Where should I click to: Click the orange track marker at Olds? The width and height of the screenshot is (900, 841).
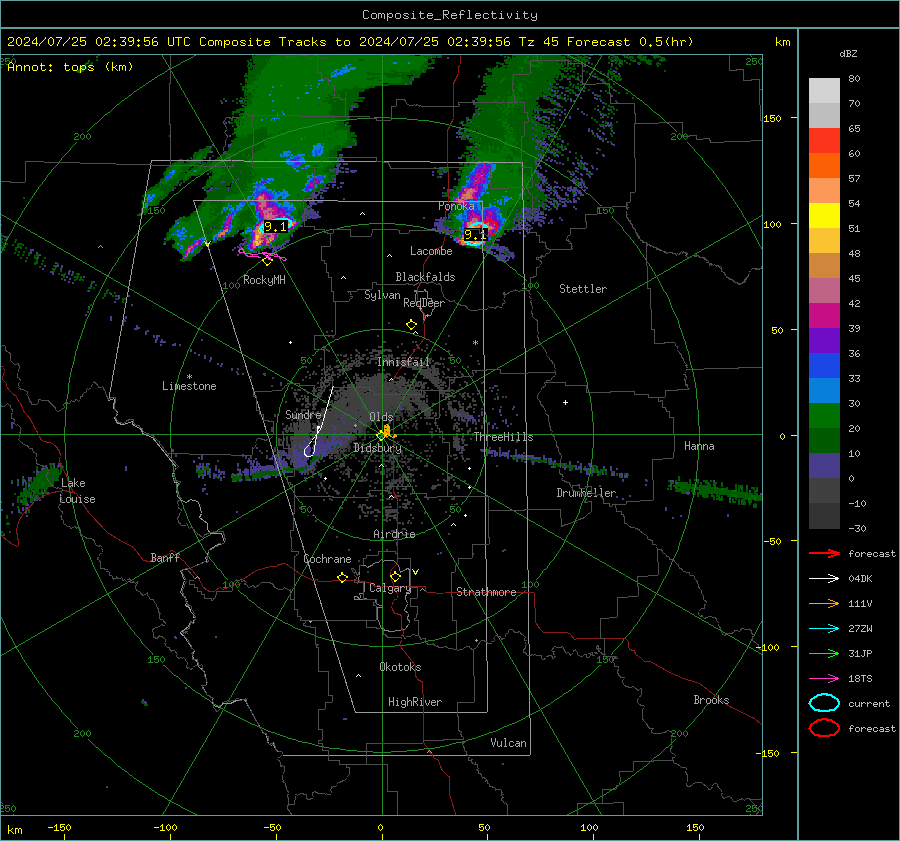click(x=389, y=431)
